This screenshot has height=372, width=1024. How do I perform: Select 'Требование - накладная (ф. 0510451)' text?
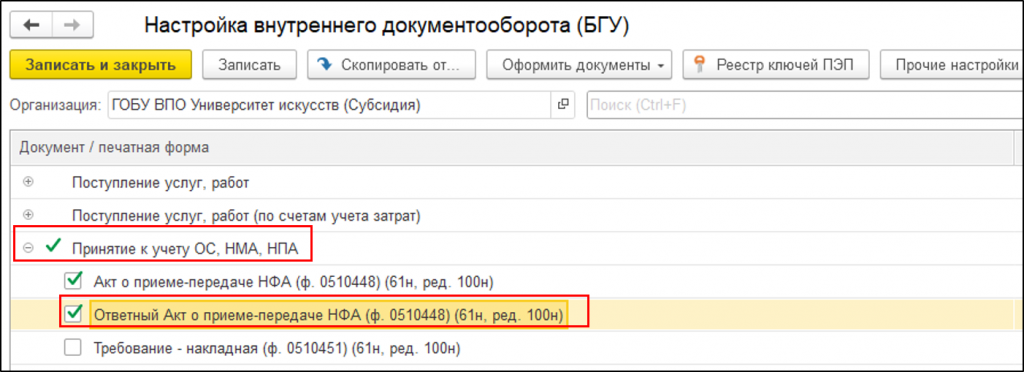(278, 349)
